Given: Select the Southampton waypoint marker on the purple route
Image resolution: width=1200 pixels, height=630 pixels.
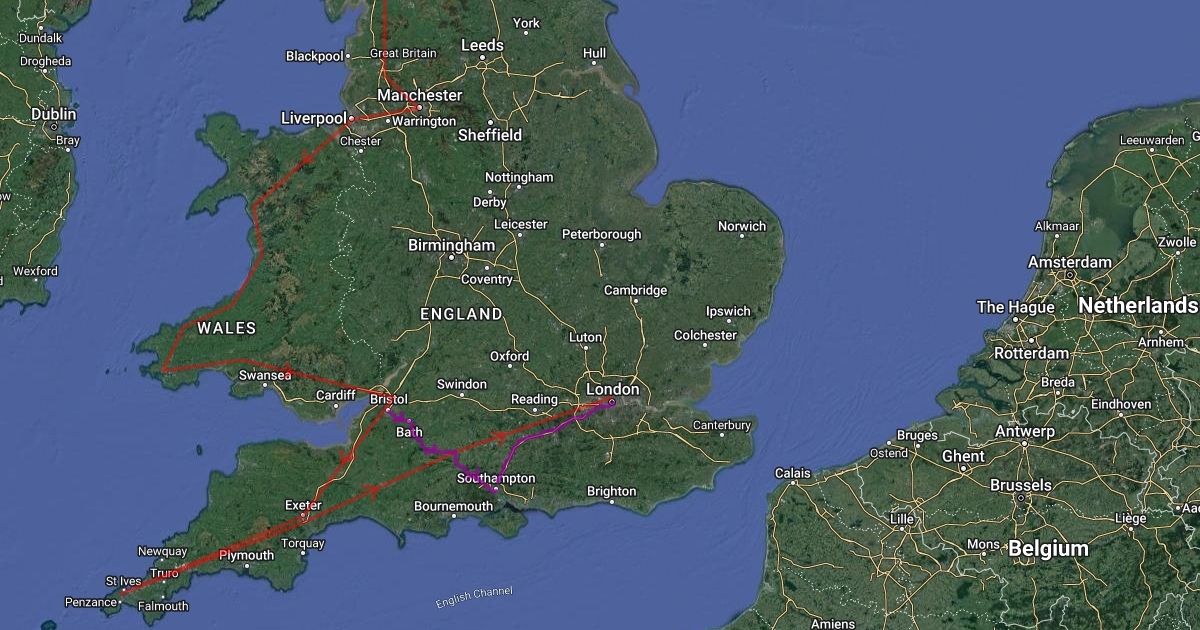Looking at the screenshot, I should click(495, 490).
